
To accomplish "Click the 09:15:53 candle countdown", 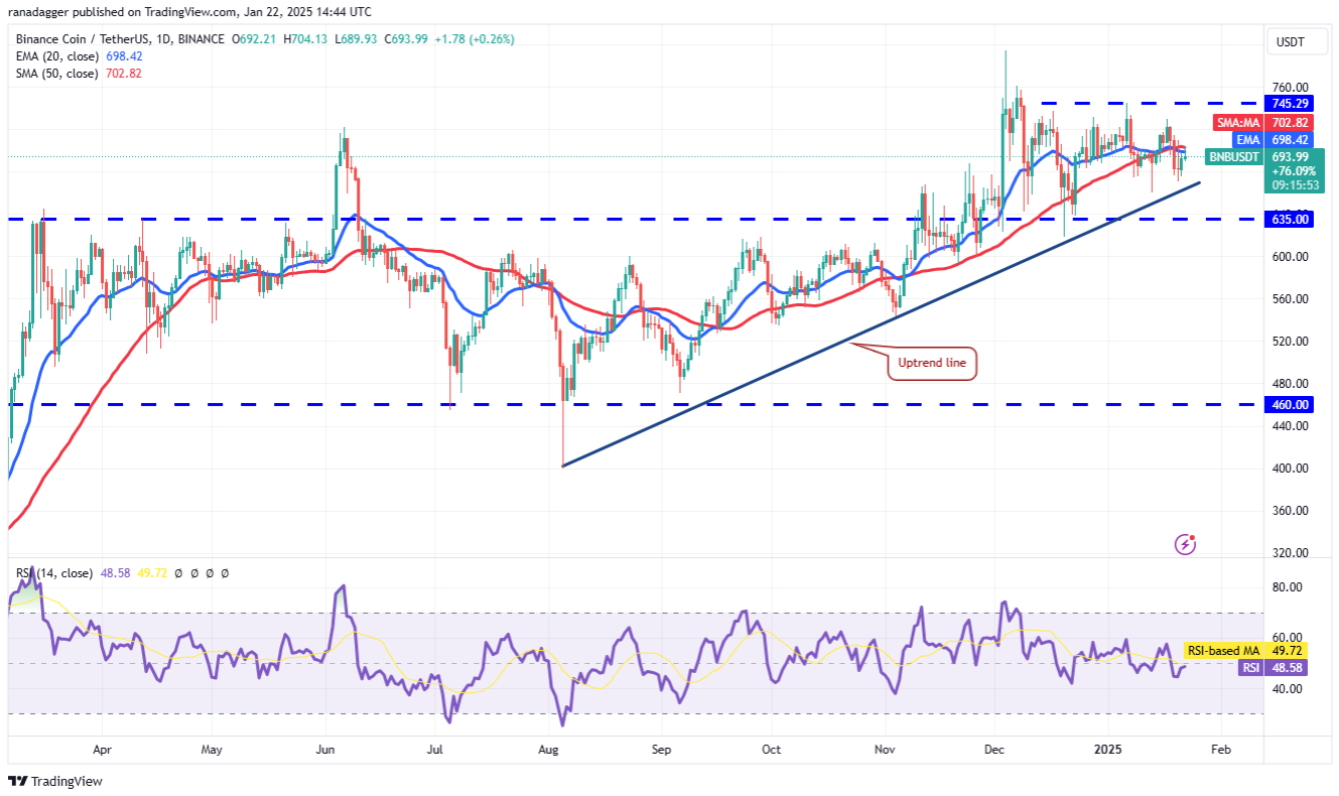I will point(1298,185).
